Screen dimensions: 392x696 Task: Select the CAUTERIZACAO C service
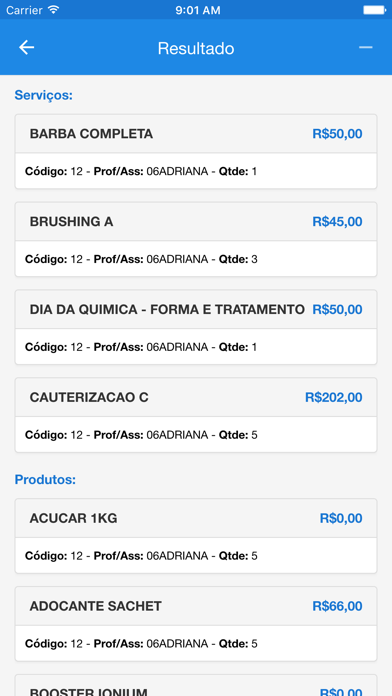(196, 415)
